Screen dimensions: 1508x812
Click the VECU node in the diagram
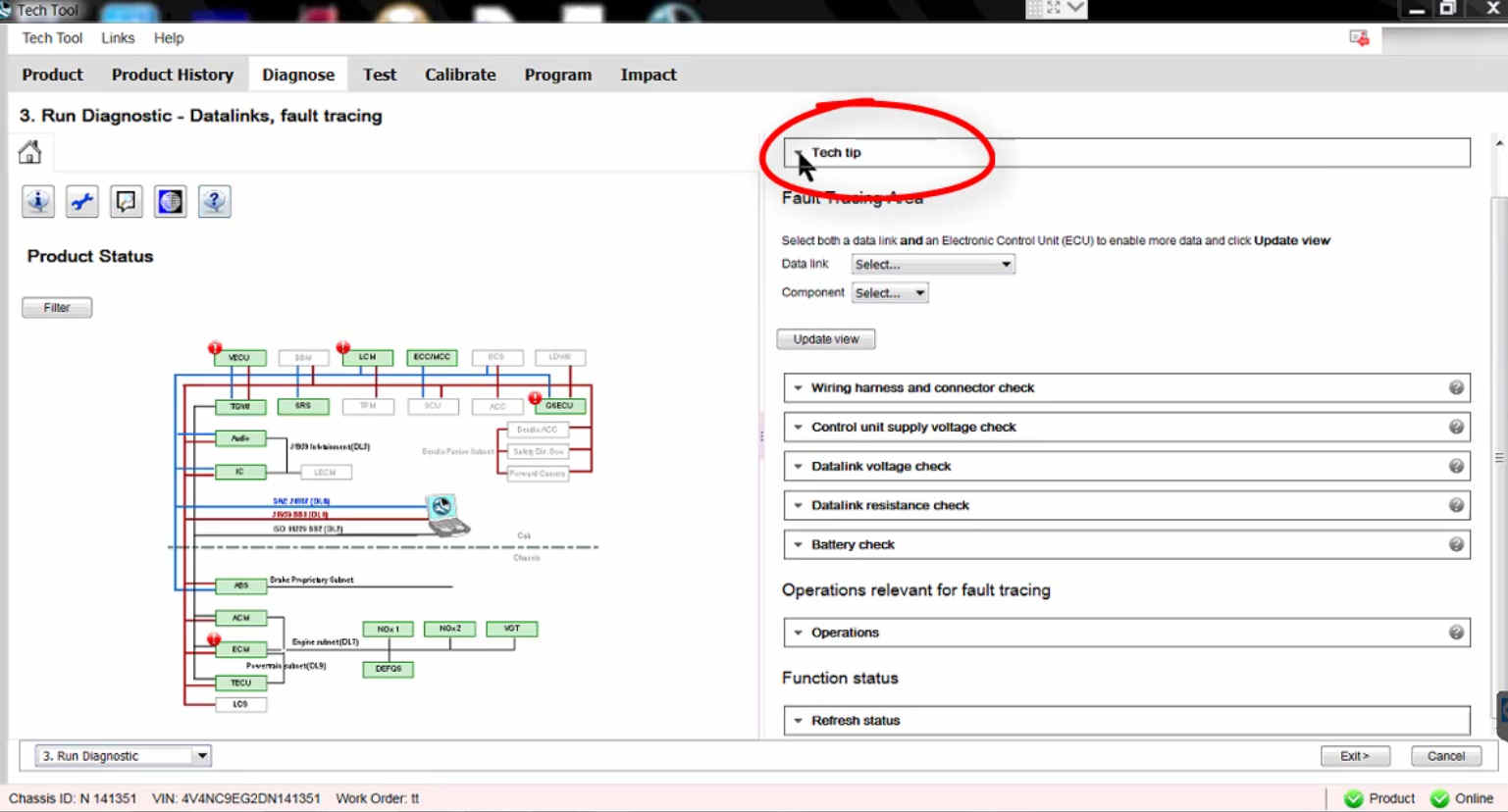tap(240, 358)
